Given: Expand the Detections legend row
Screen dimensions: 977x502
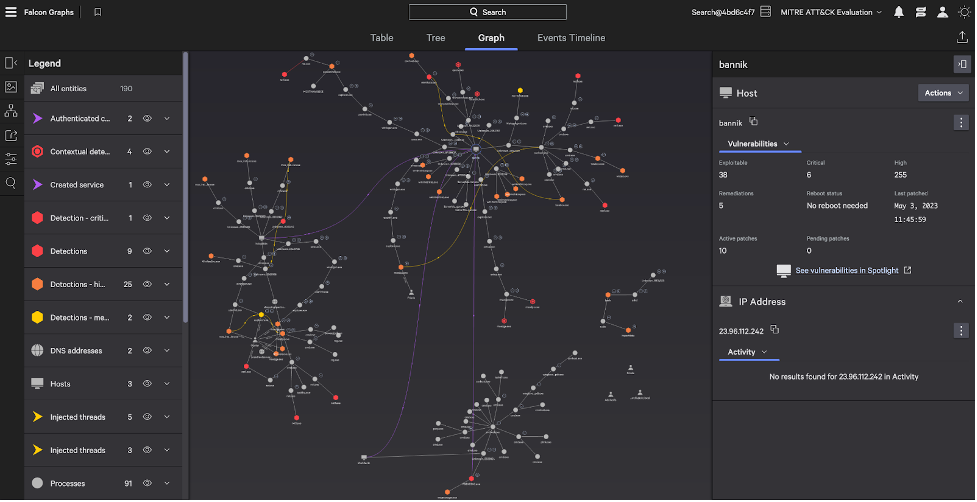Looking at the screenshot, I should (167, 251).
